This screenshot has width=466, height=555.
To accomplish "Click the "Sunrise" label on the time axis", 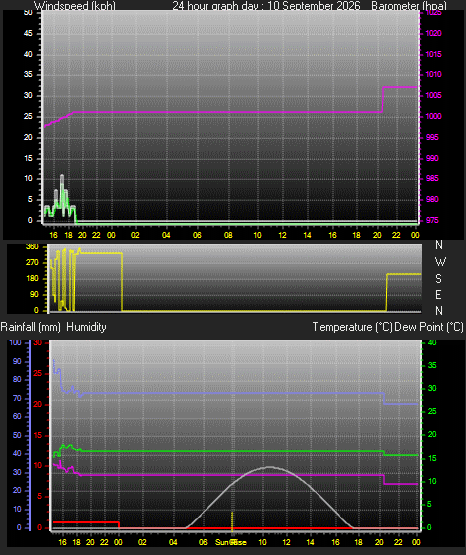I will click(231, 542).
